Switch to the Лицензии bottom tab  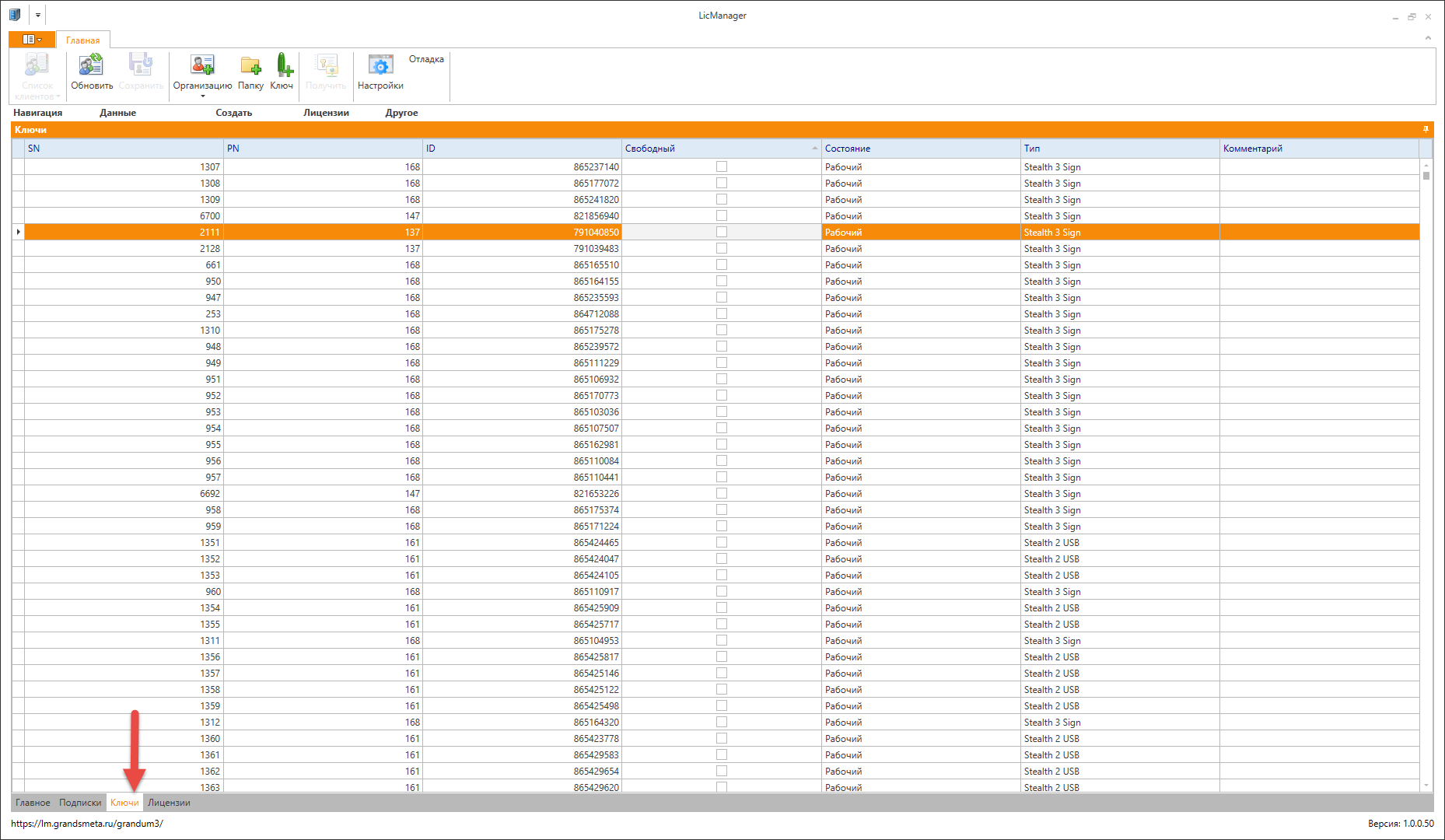(x=169, y=803)
